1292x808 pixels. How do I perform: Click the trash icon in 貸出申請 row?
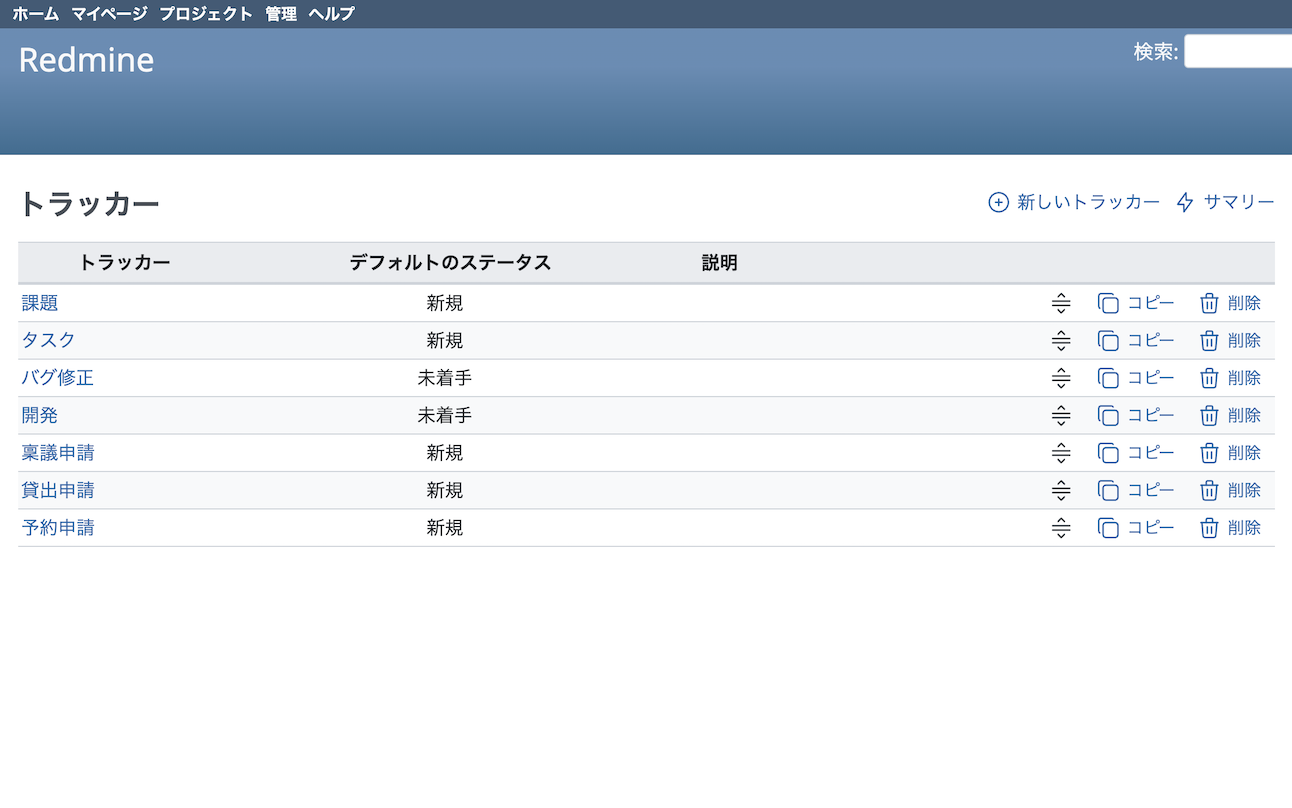point(1209,491)
